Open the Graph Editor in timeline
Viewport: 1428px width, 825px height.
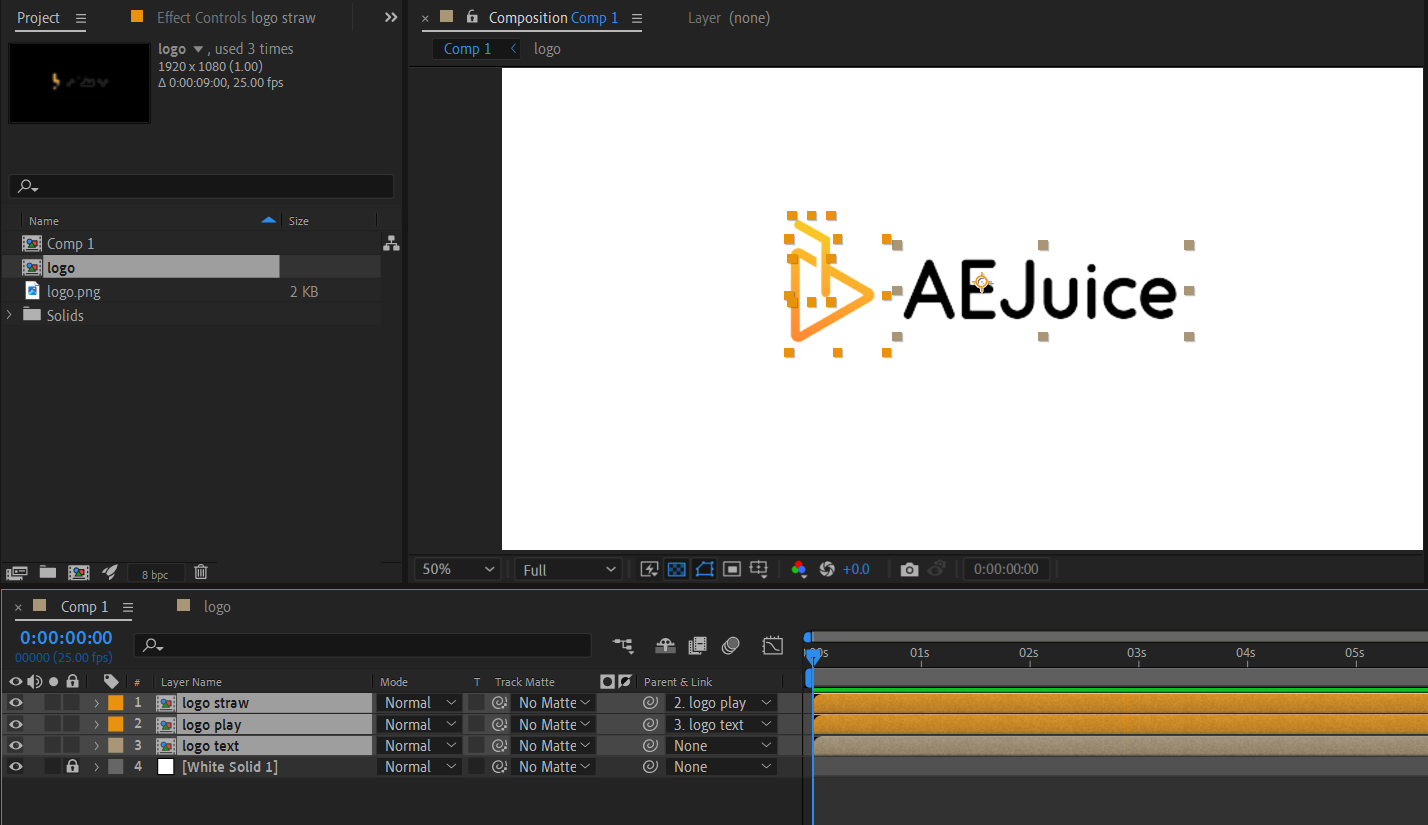772,645
